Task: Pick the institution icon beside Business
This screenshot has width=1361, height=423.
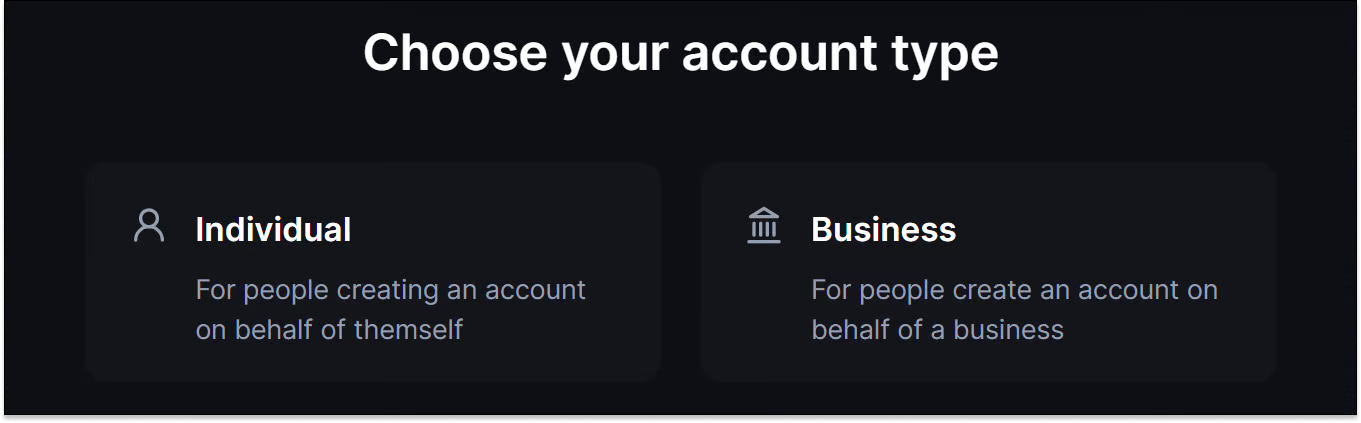Action: point(764,226)
